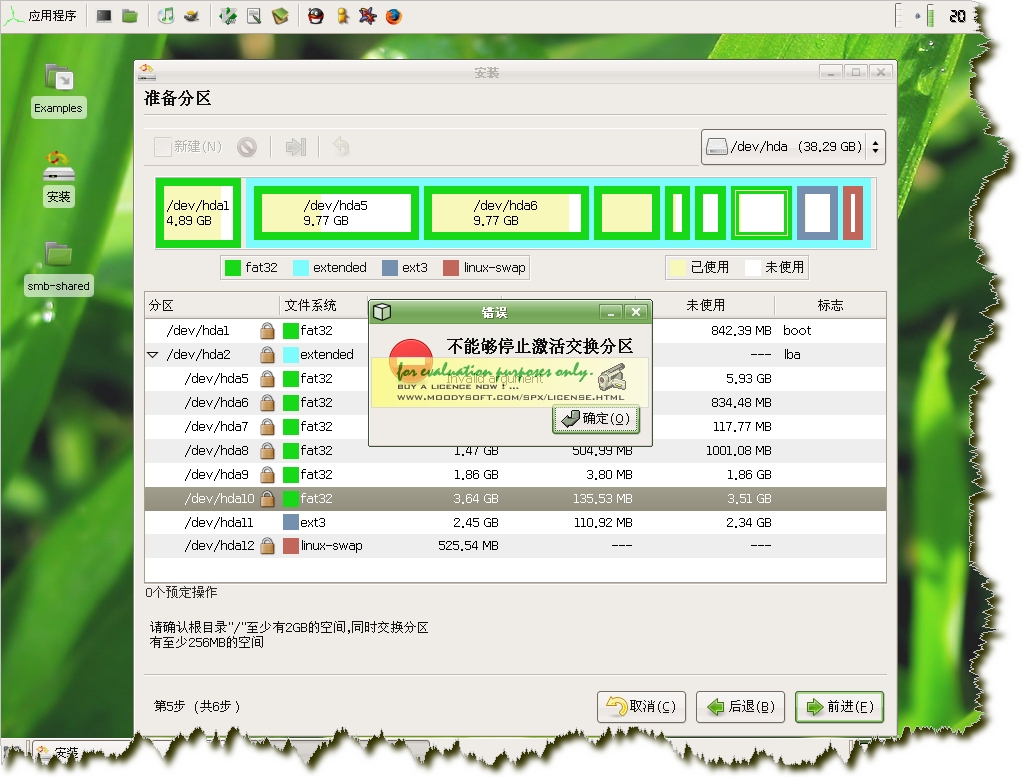This screenshot has height=777, width=1022.
Task: Click the lock icon beside /dev/hda5
Action: (267, 379)
